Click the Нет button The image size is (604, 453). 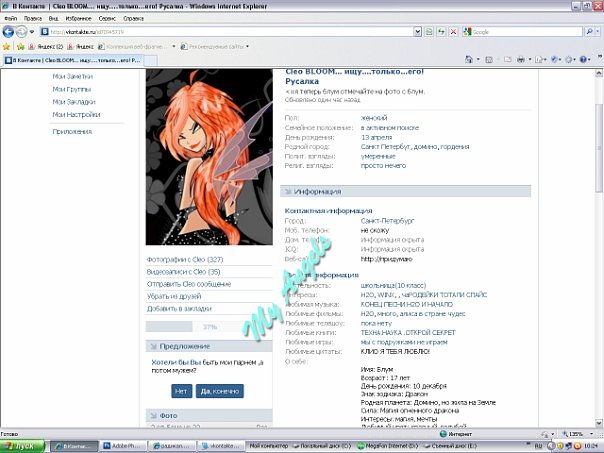181,391
